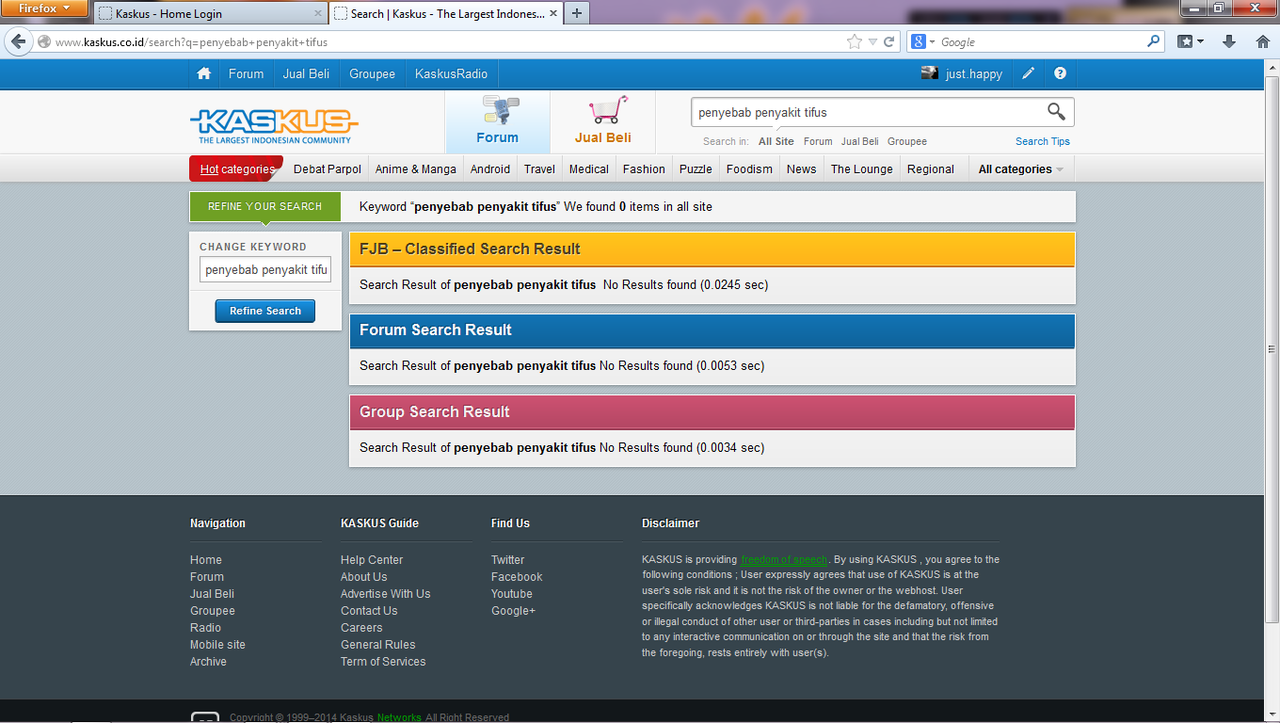The width and height of the screenshot is (1280, 723).
Task: Click the pencil compose icon
Action: pos(1028,74)
